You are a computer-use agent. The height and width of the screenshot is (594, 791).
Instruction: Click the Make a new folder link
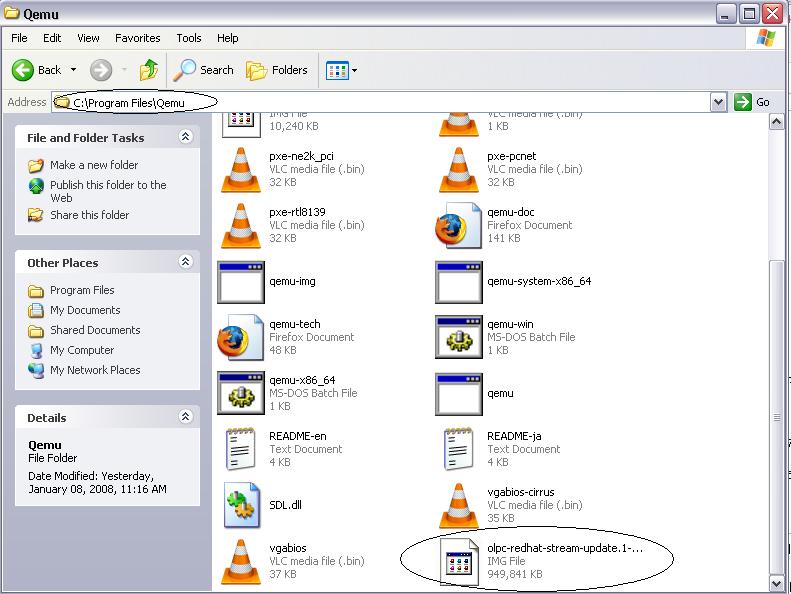pyautogui.click(x=94, y=165)
